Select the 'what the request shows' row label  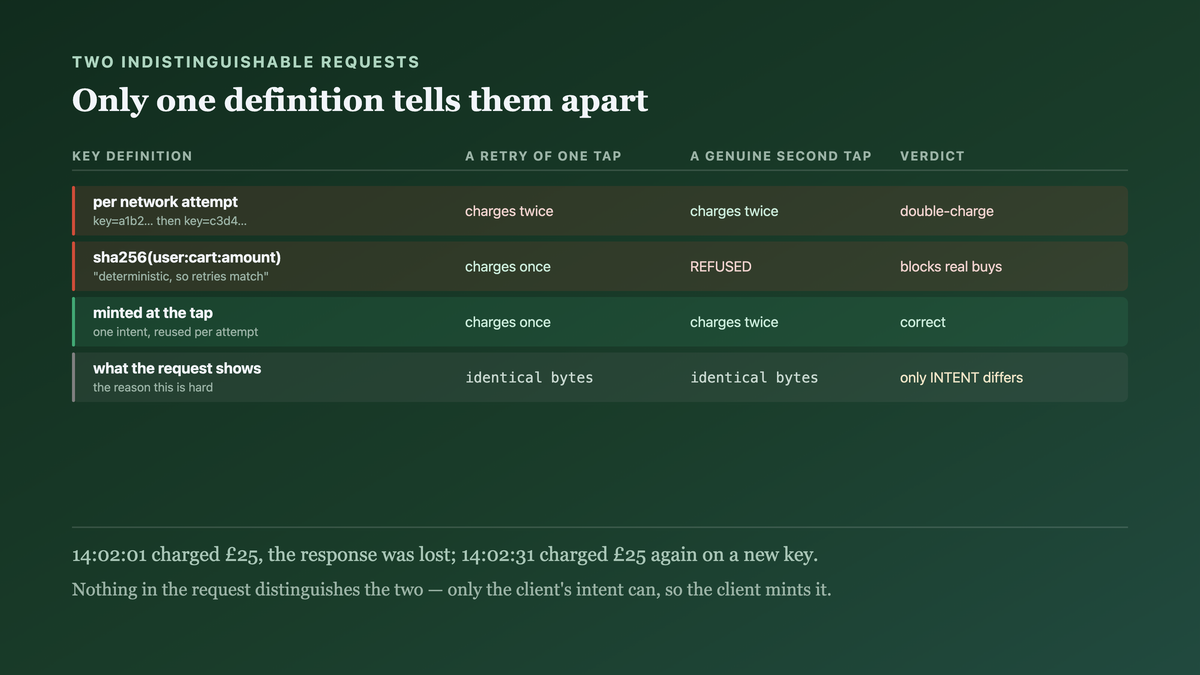[177, 369]
